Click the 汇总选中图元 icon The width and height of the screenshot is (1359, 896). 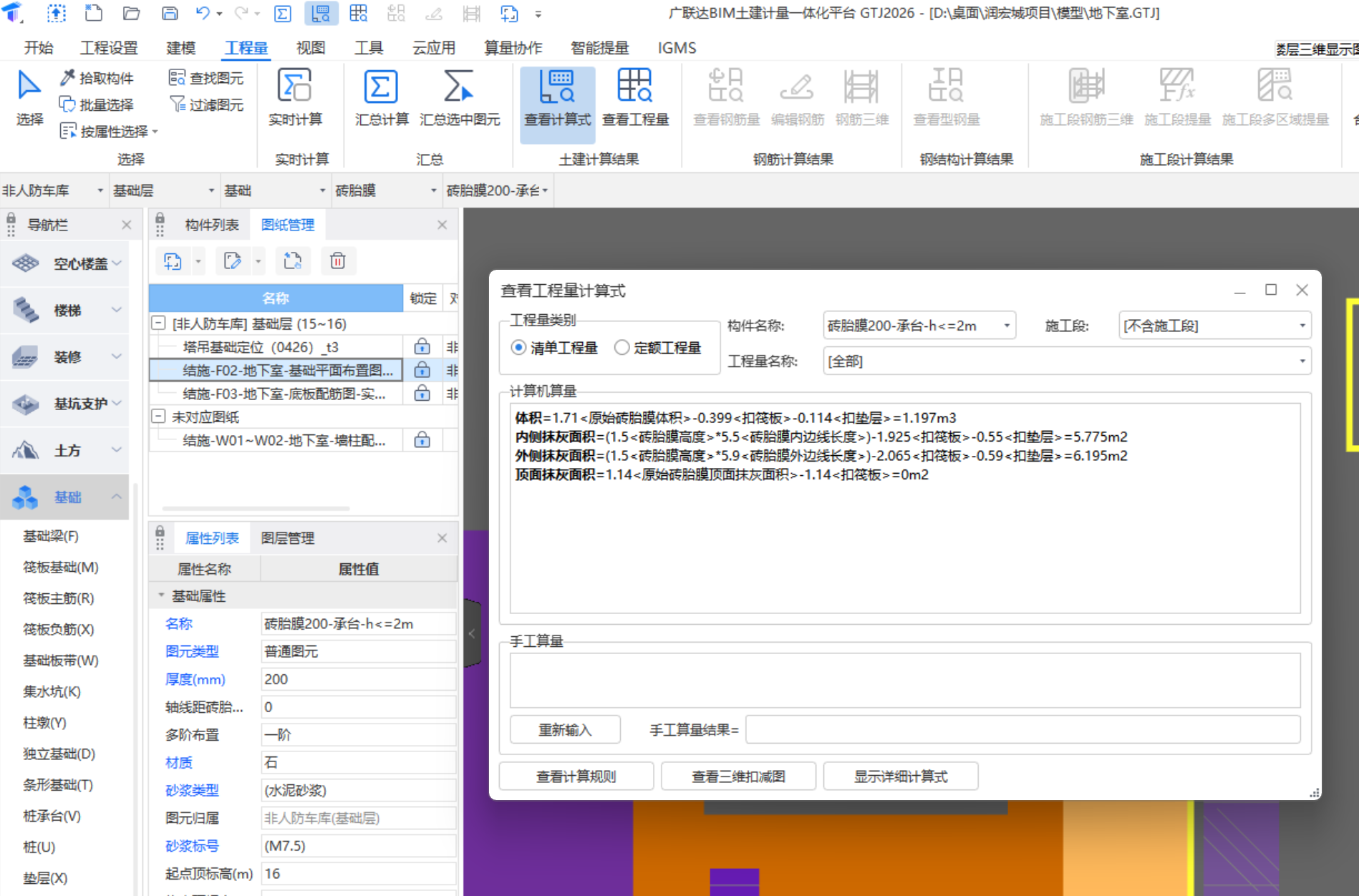click(459, 87)
